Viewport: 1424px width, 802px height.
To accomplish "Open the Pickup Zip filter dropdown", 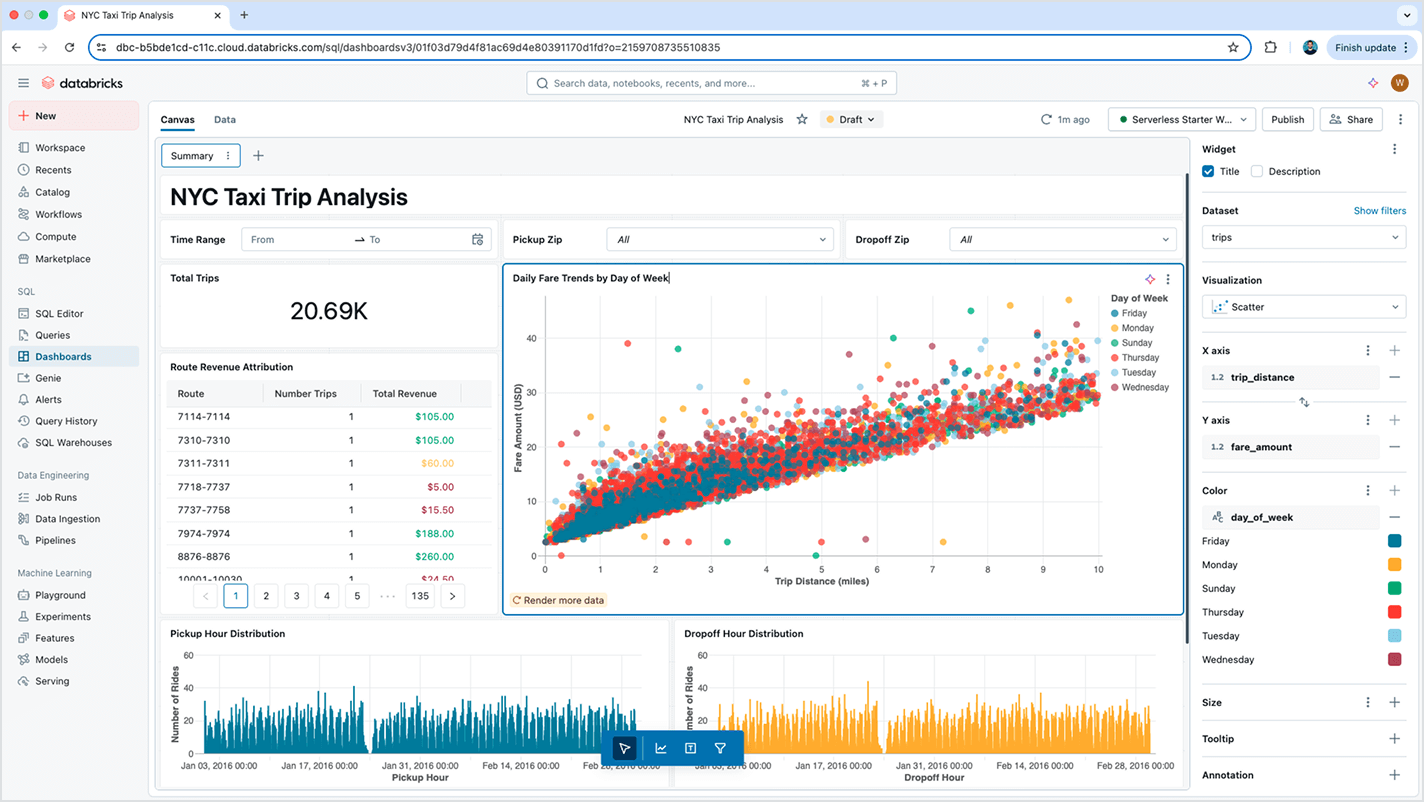I will (x=719, y=239).
